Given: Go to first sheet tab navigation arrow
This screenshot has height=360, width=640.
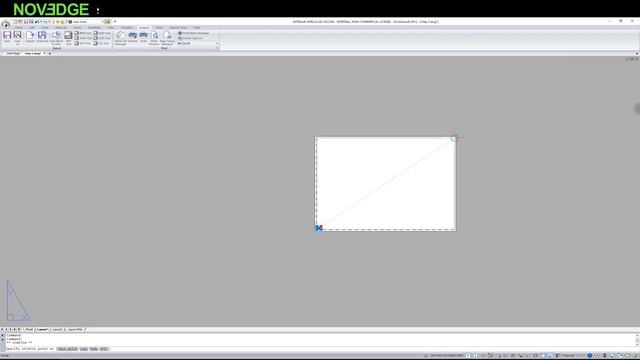Looking at the screenshot, I should [2, 329].
